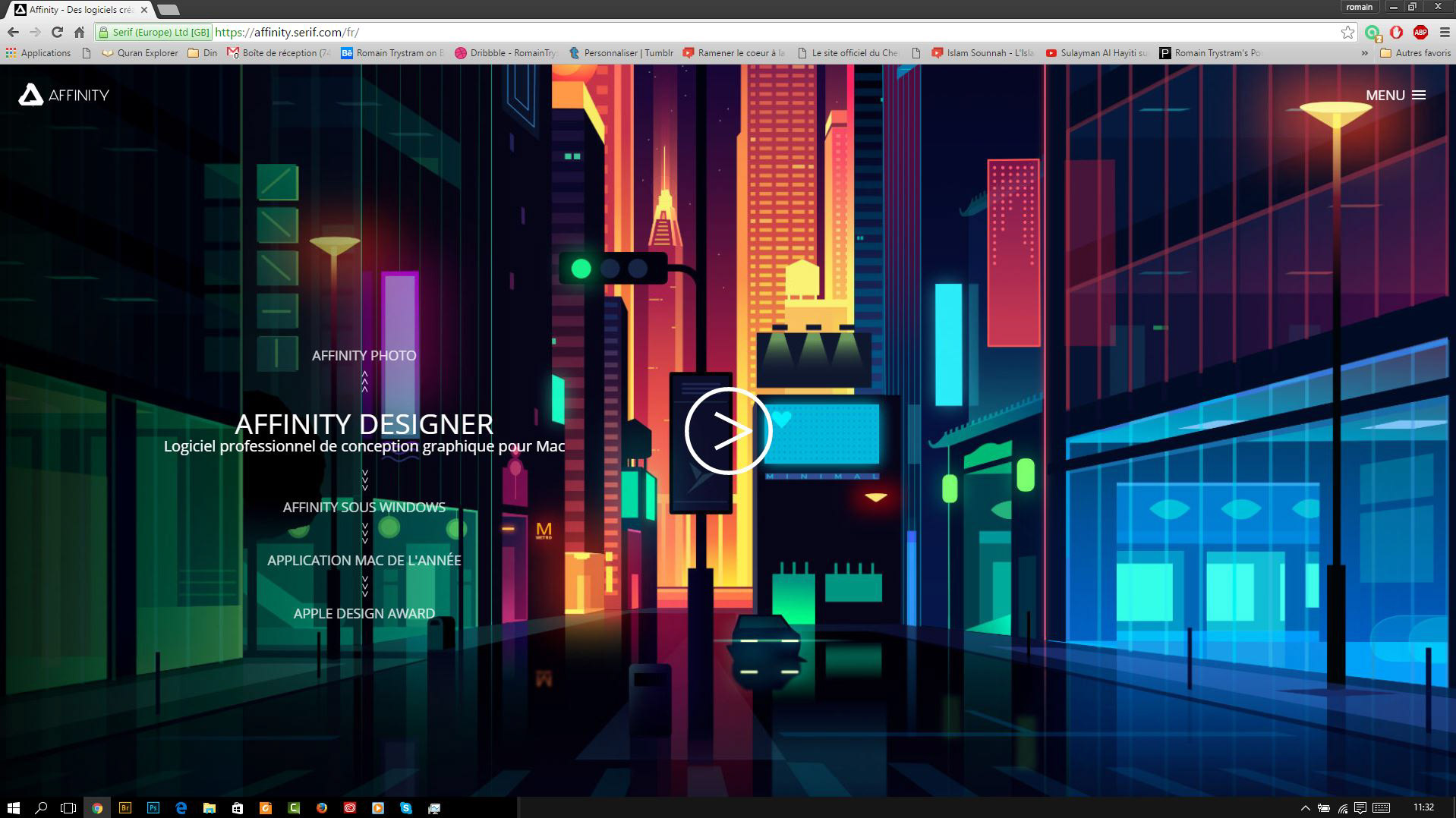Check the battery status icon
The image size is (1456, 818).
1324,808
